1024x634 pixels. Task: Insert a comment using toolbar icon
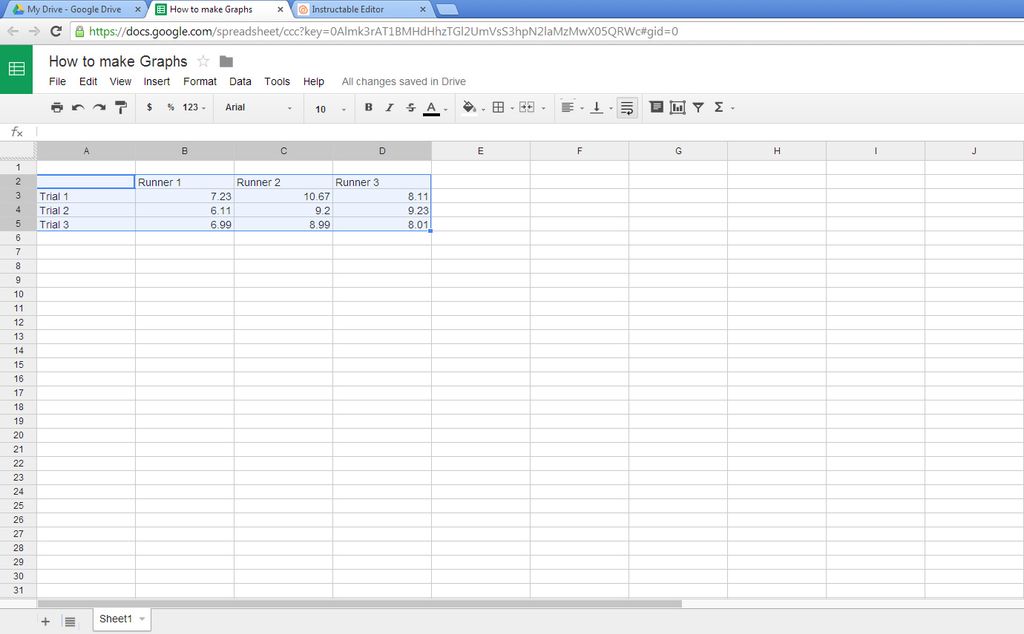point(656,107)
